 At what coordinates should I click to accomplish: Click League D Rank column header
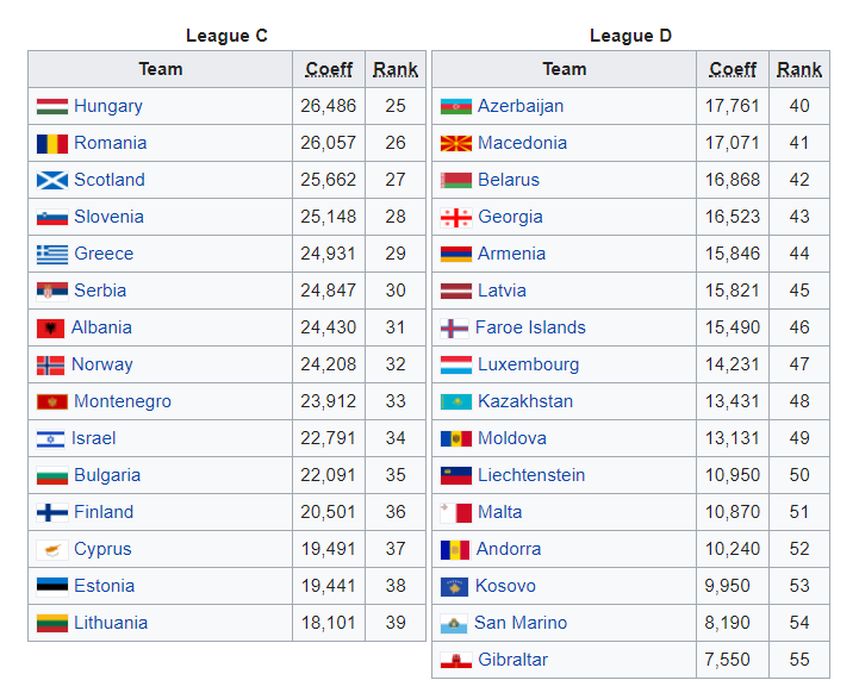click(x=799, y=69)
